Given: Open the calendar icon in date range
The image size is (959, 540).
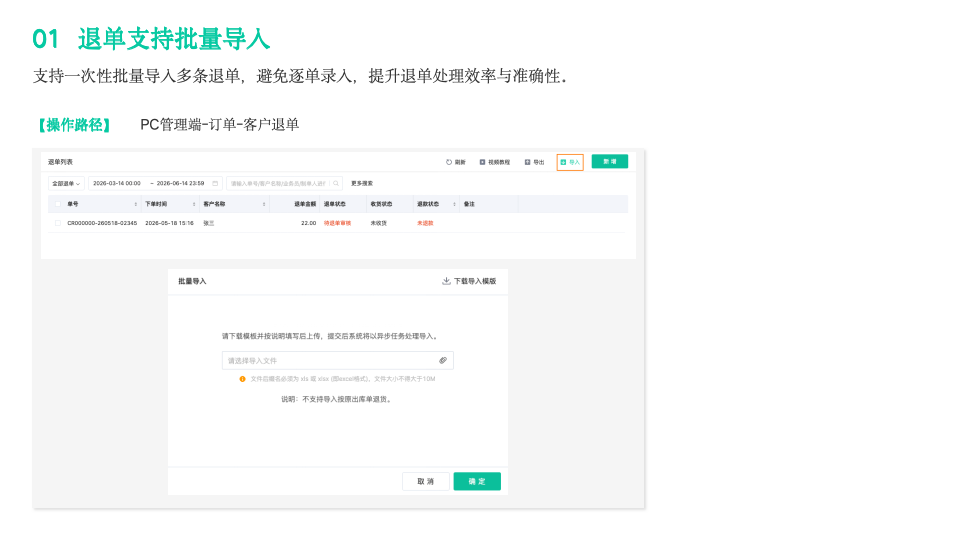Looking at the screenshot, I should tap(215, 183).
